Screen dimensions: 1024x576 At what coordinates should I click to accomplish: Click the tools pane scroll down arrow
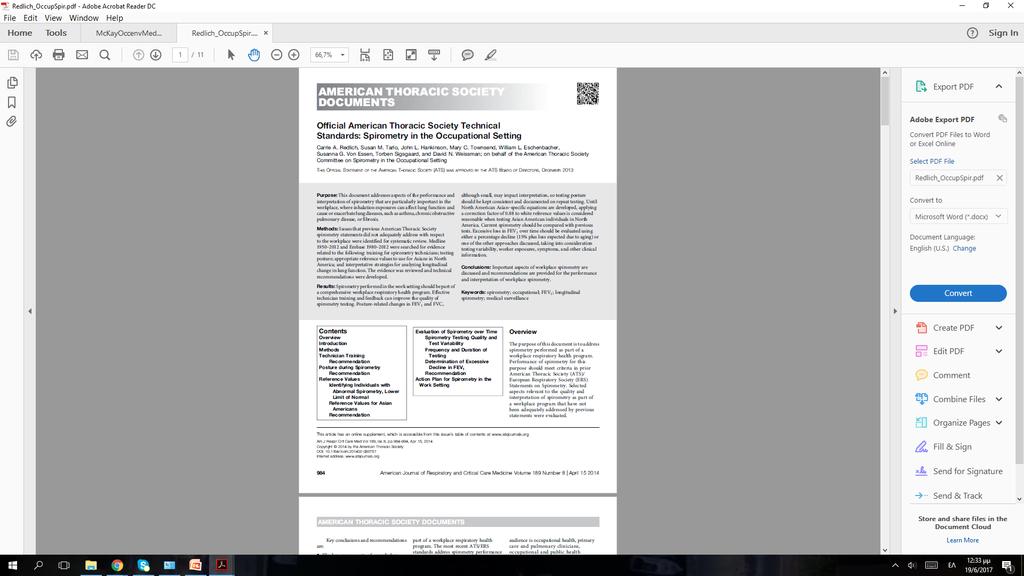[1019, 499]
